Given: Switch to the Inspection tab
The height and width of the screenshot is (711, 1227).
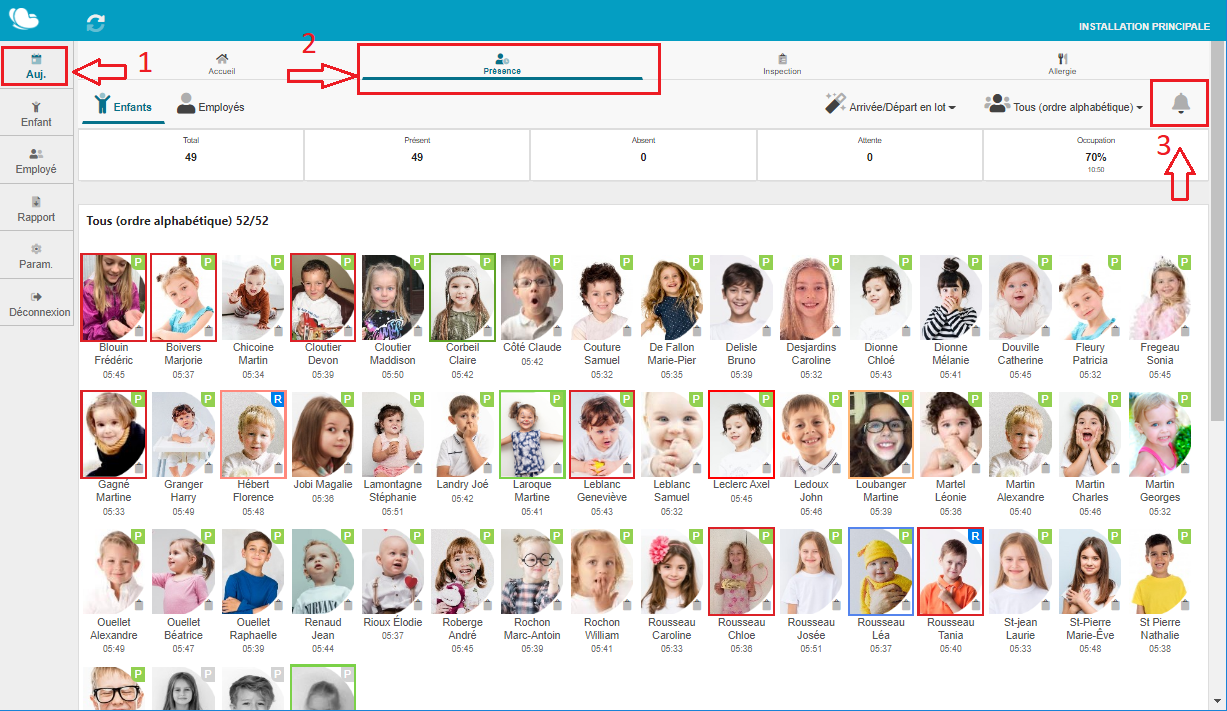Looking at the screenshot, I should point(782,64).
